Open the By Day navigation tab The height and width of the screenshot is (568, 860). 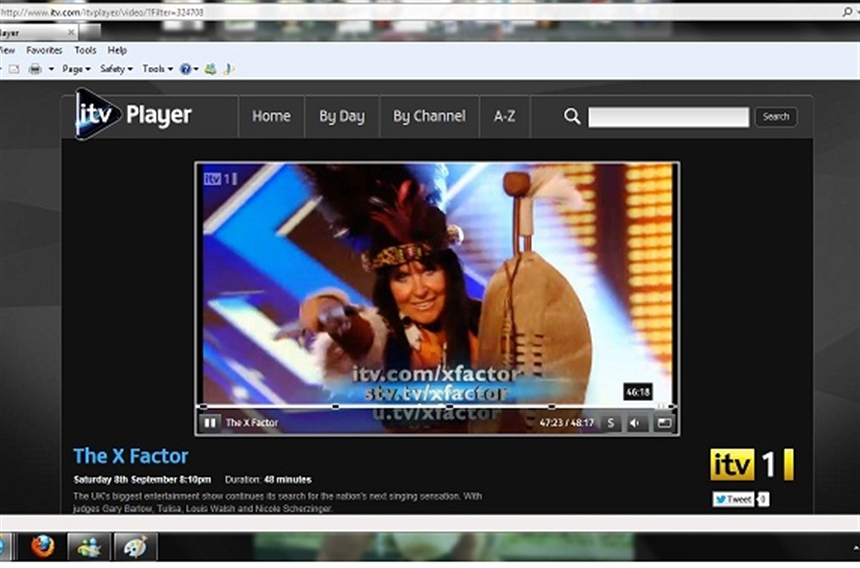click(342, 116)
